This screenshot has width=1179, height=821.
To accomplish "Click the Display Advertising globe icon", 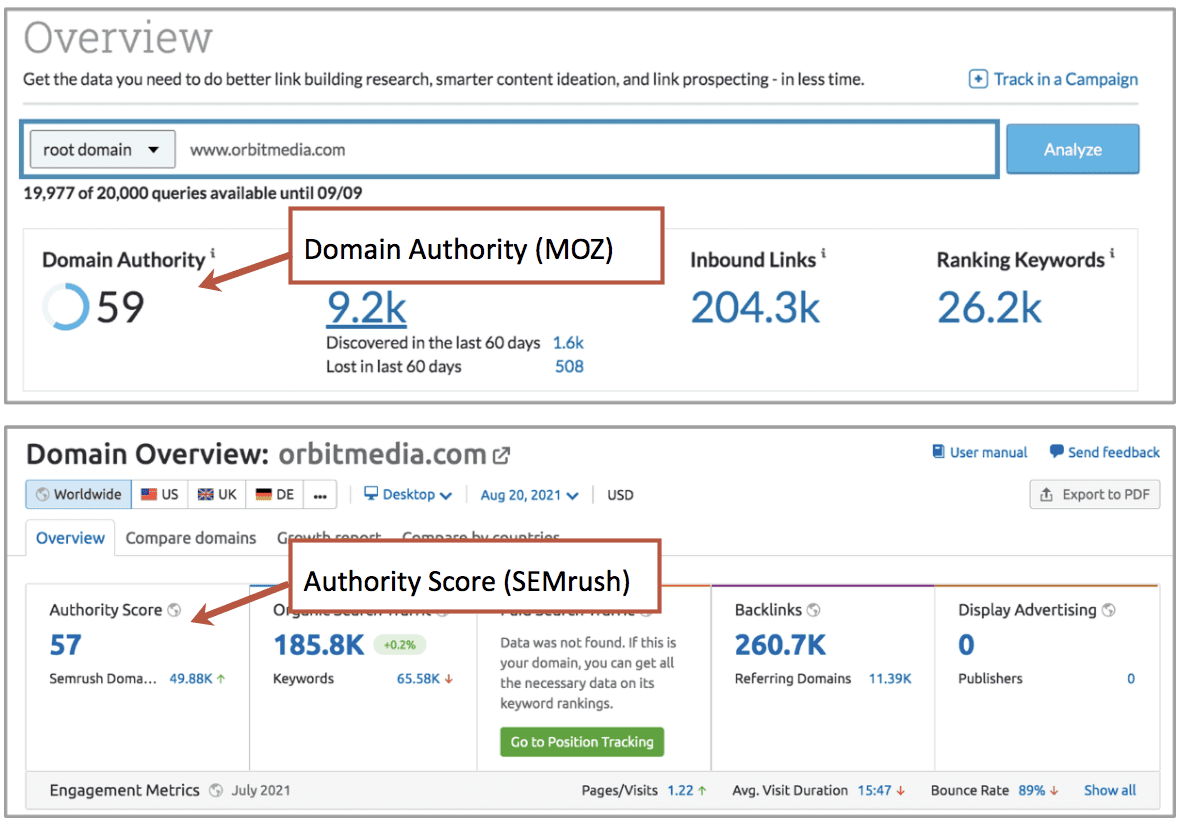I will pos(1108,610).
